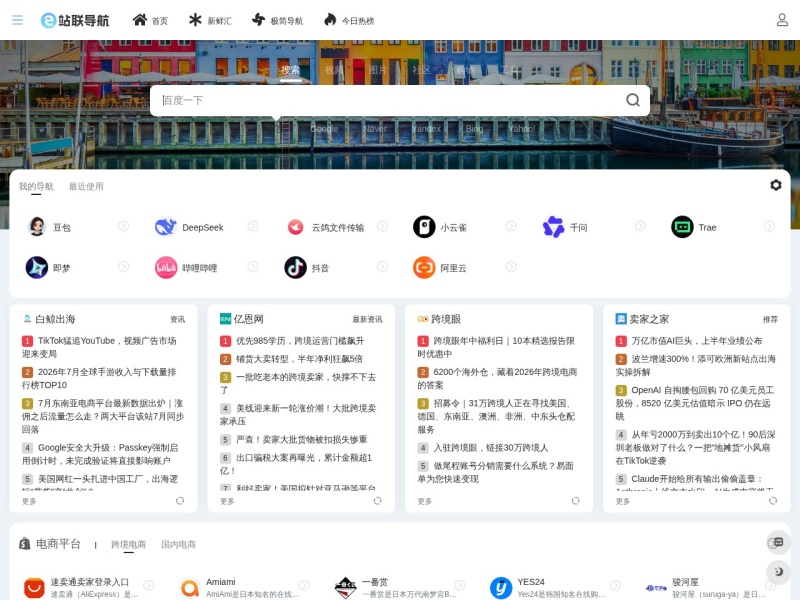Refresh the 跨境眼 news card
This screenshot has height=600, width=800.
point(575,501)
